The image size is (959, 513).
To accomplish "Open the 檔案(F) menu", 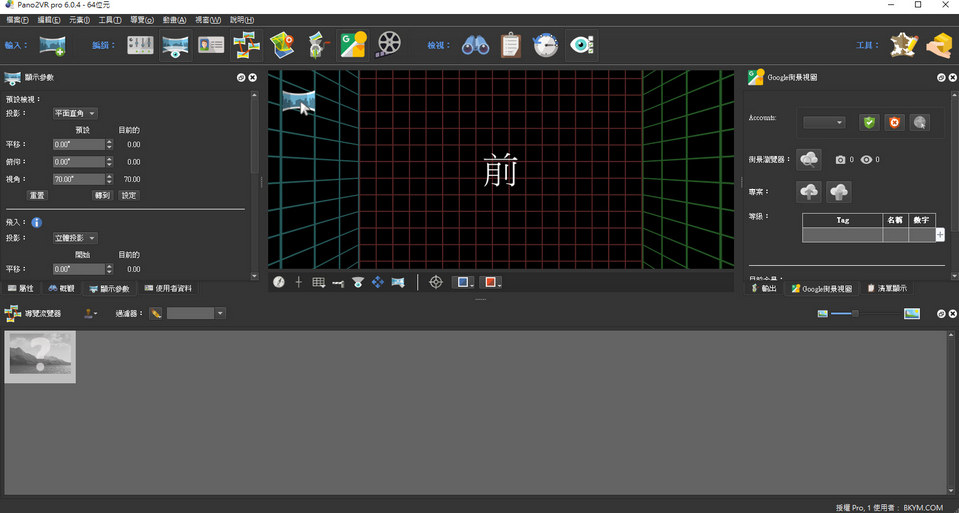I will [x=19, y=20].
